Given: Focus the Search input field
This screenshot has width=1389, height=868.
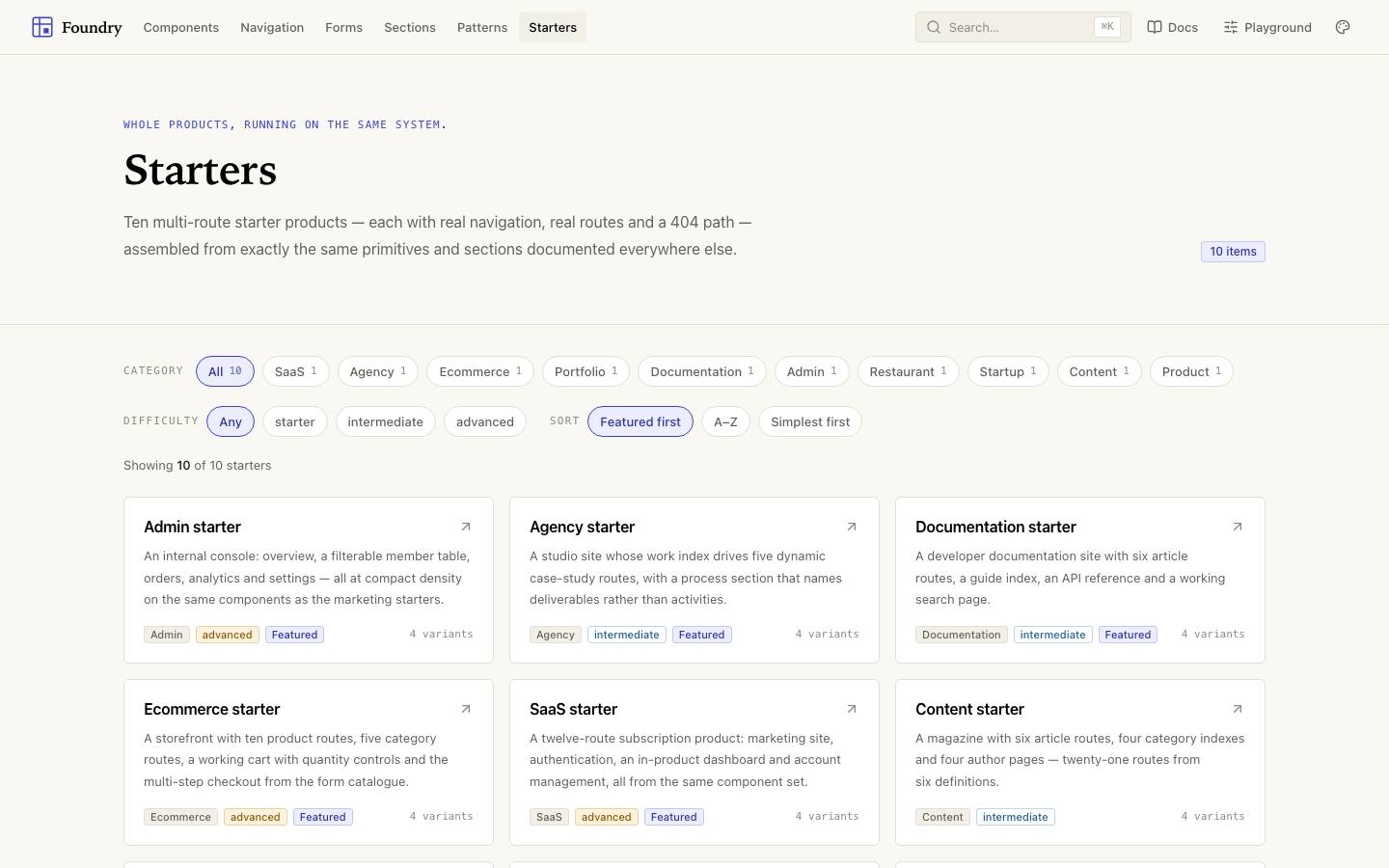Looking at the screenshot, I should coord(1022,27).
